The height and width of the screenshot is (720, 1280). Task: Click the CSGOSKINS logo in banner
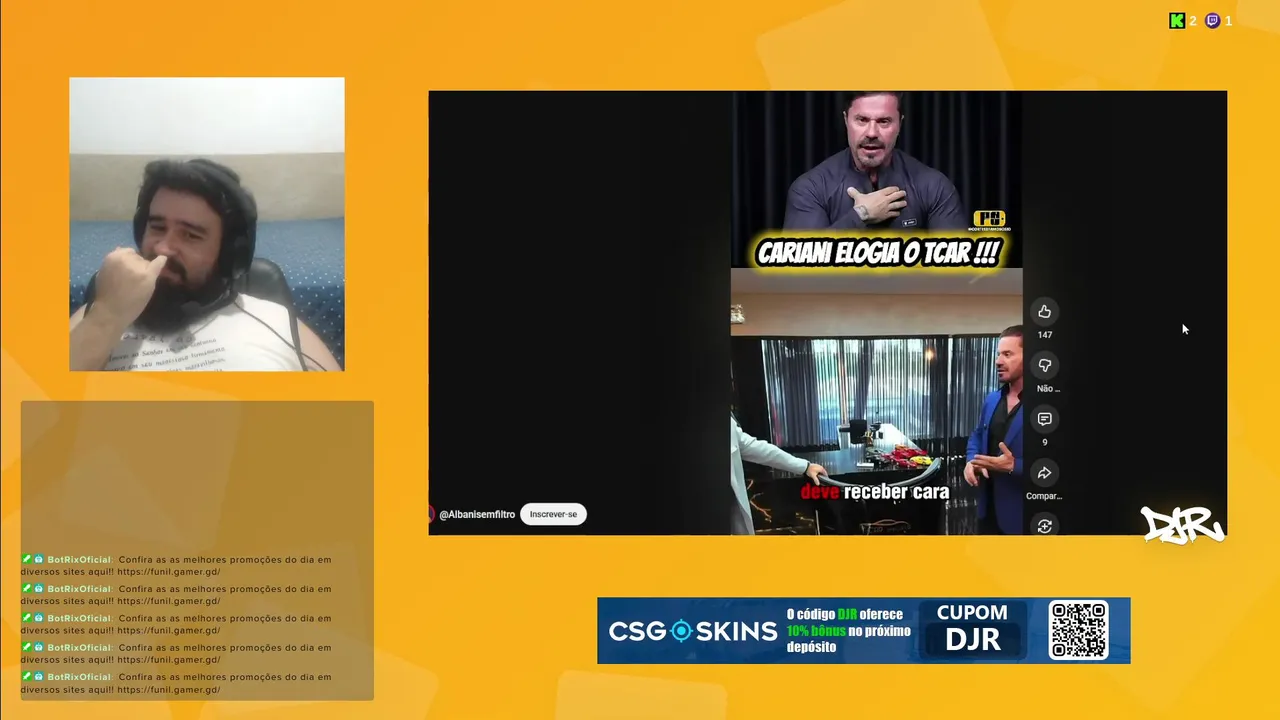click(x=692, y=631)
